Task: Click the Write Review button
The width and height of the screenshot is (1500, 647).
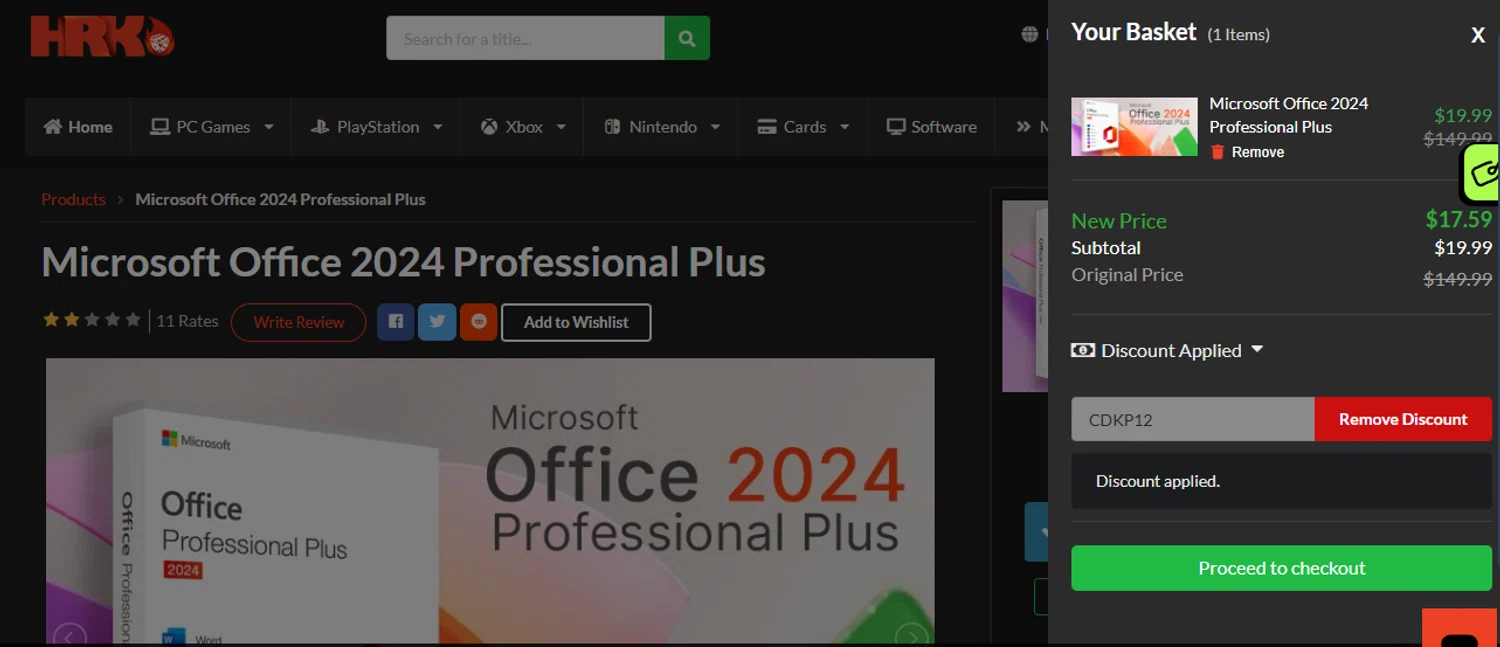Action: [298, 322]
